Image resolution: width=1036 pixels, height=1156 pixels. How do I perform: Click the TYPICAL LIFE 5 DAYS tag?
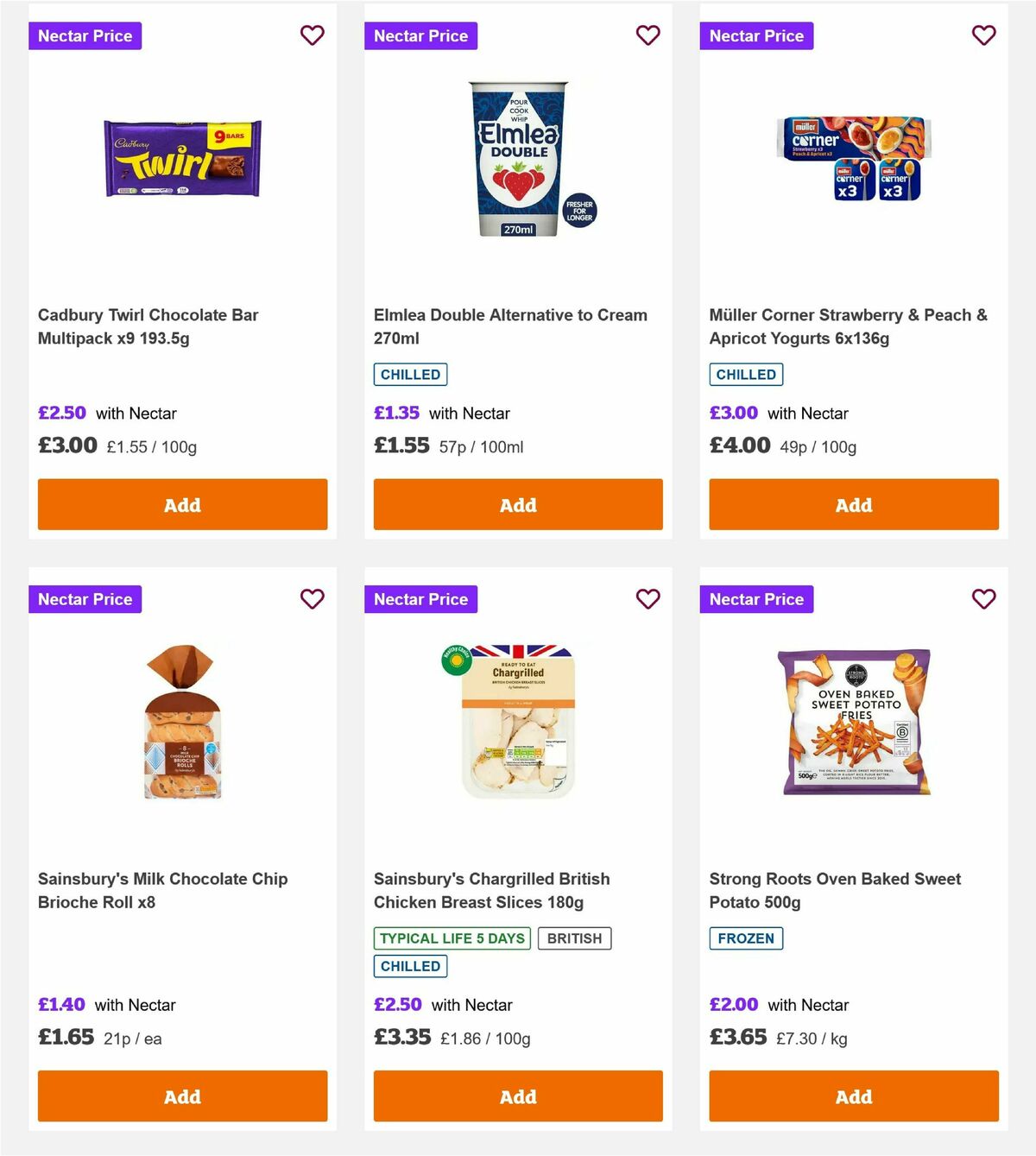point(452,938)
